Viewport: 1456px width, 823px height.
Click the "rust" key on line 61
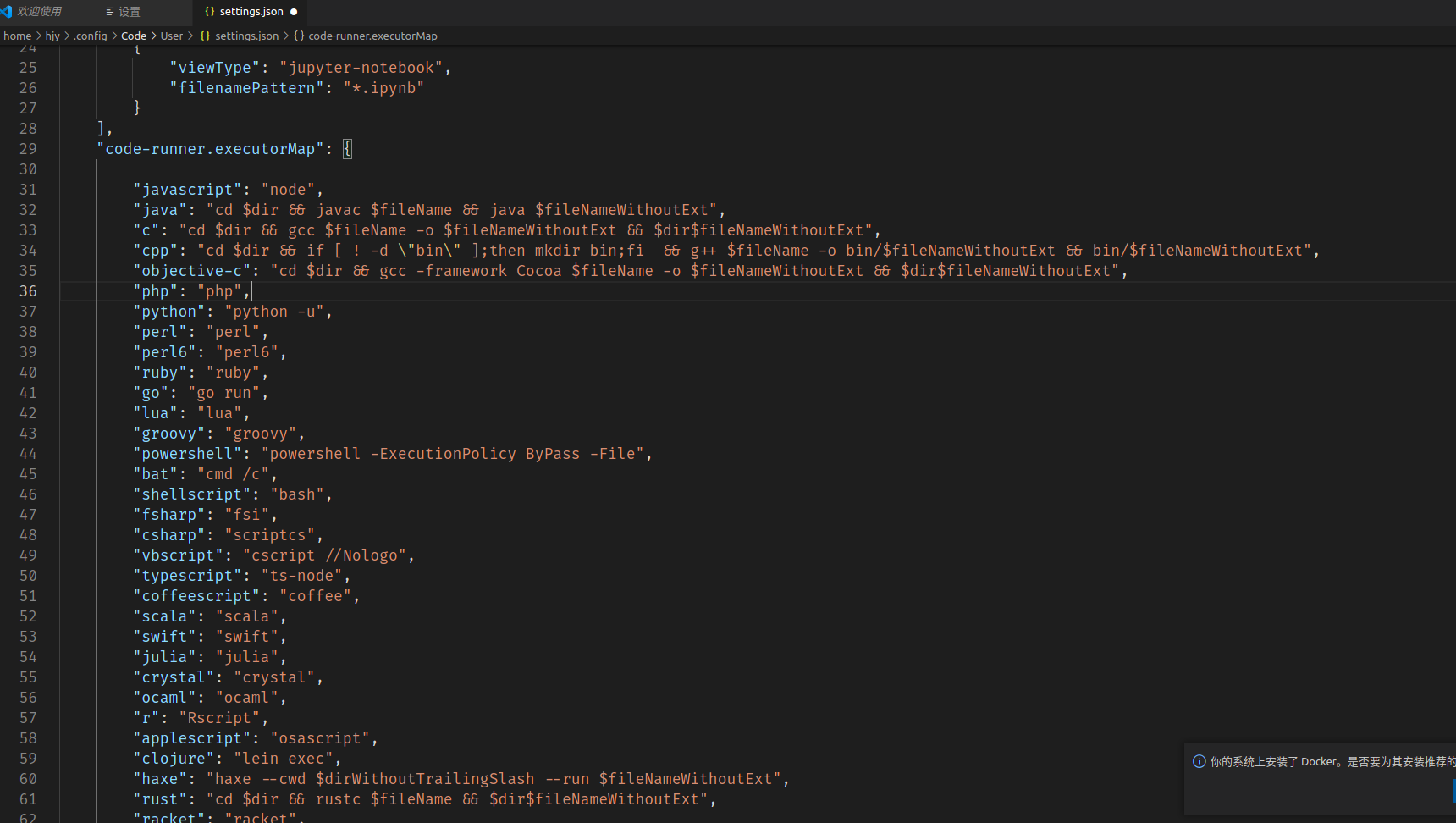[160, 799]
